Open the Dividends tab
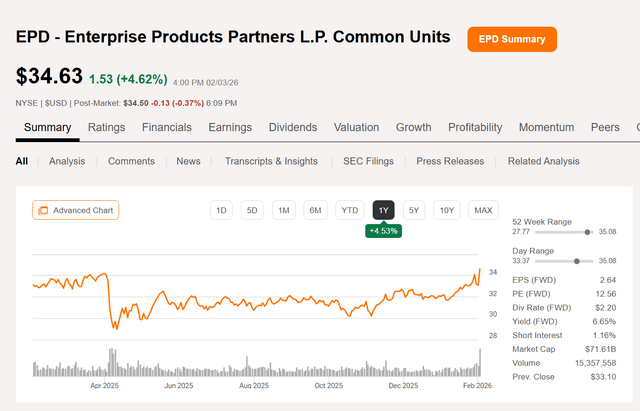The height and width of the screenshot is (411, 640). point(292,128)
